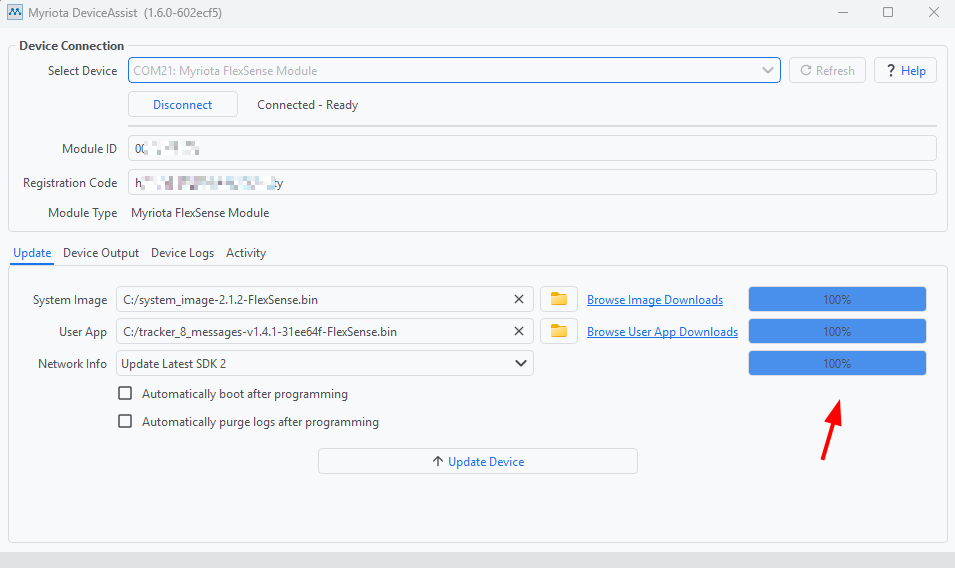
Task: Switch to the Device Output tab
Action: tap(100, 253)
